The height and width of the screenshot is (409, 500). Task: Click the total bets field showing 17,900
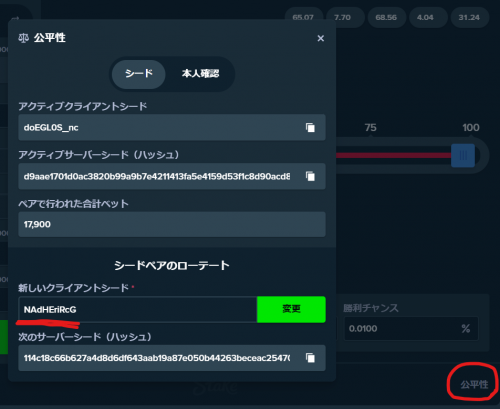pyautogui.click(x=172, y=224)
